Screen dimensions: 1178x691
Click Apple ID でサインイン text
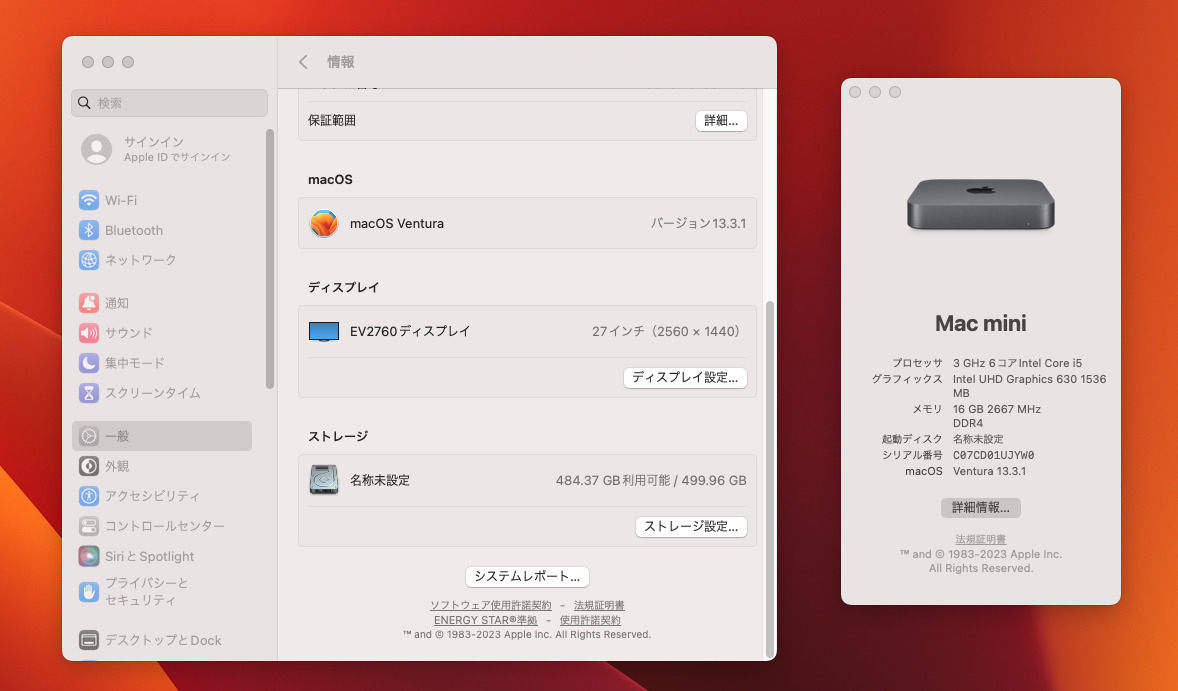pos(177,157)
